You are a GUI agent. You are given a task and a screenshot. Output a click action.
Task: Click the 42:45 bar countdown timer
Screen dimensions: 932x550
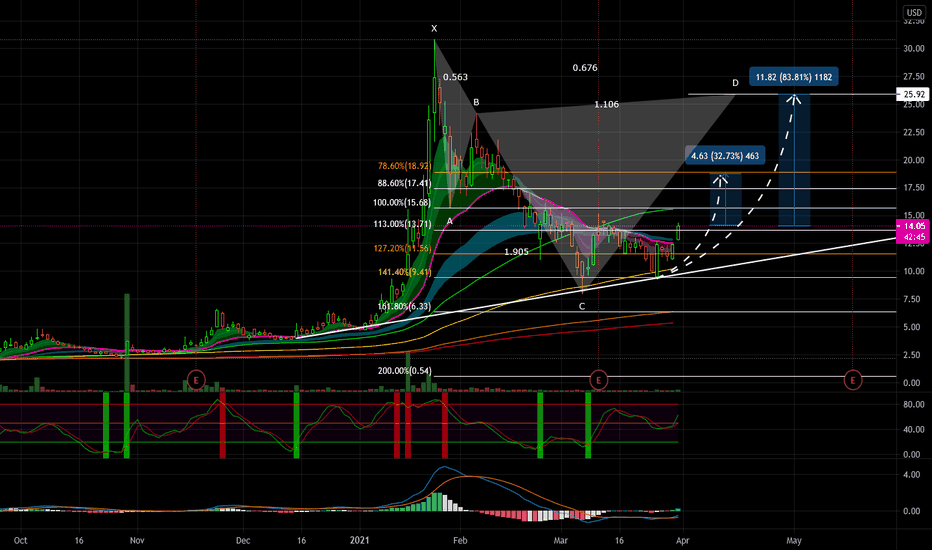914,237
